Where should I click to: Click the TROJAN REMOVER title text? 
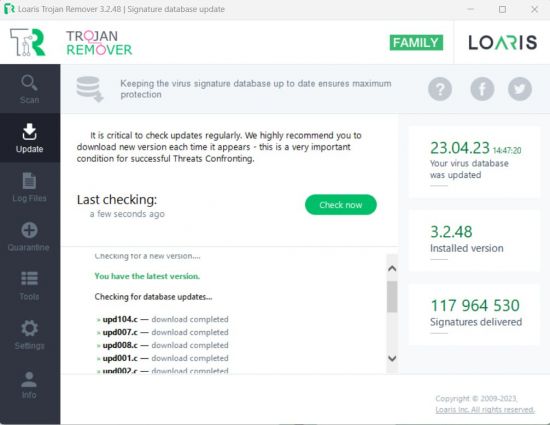pos(99,43)
